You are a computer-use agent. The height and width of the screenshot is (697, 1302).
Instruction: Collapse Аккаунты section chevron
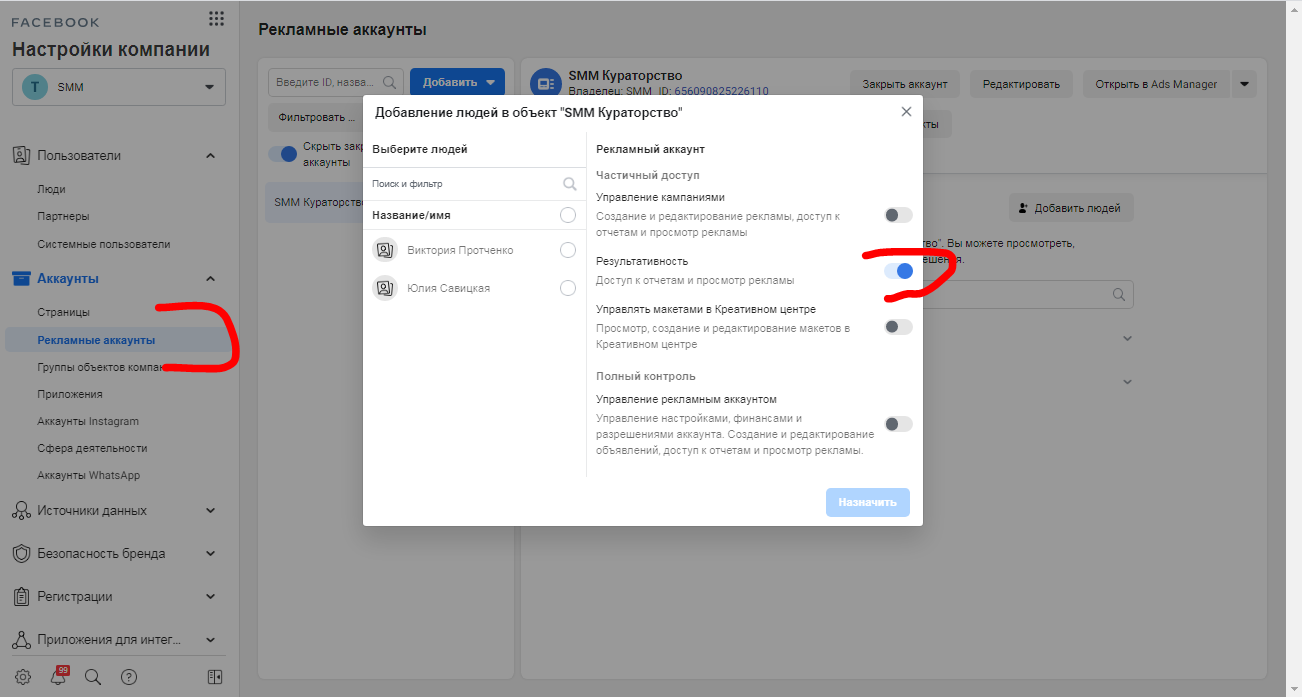[x=210, y=279]
